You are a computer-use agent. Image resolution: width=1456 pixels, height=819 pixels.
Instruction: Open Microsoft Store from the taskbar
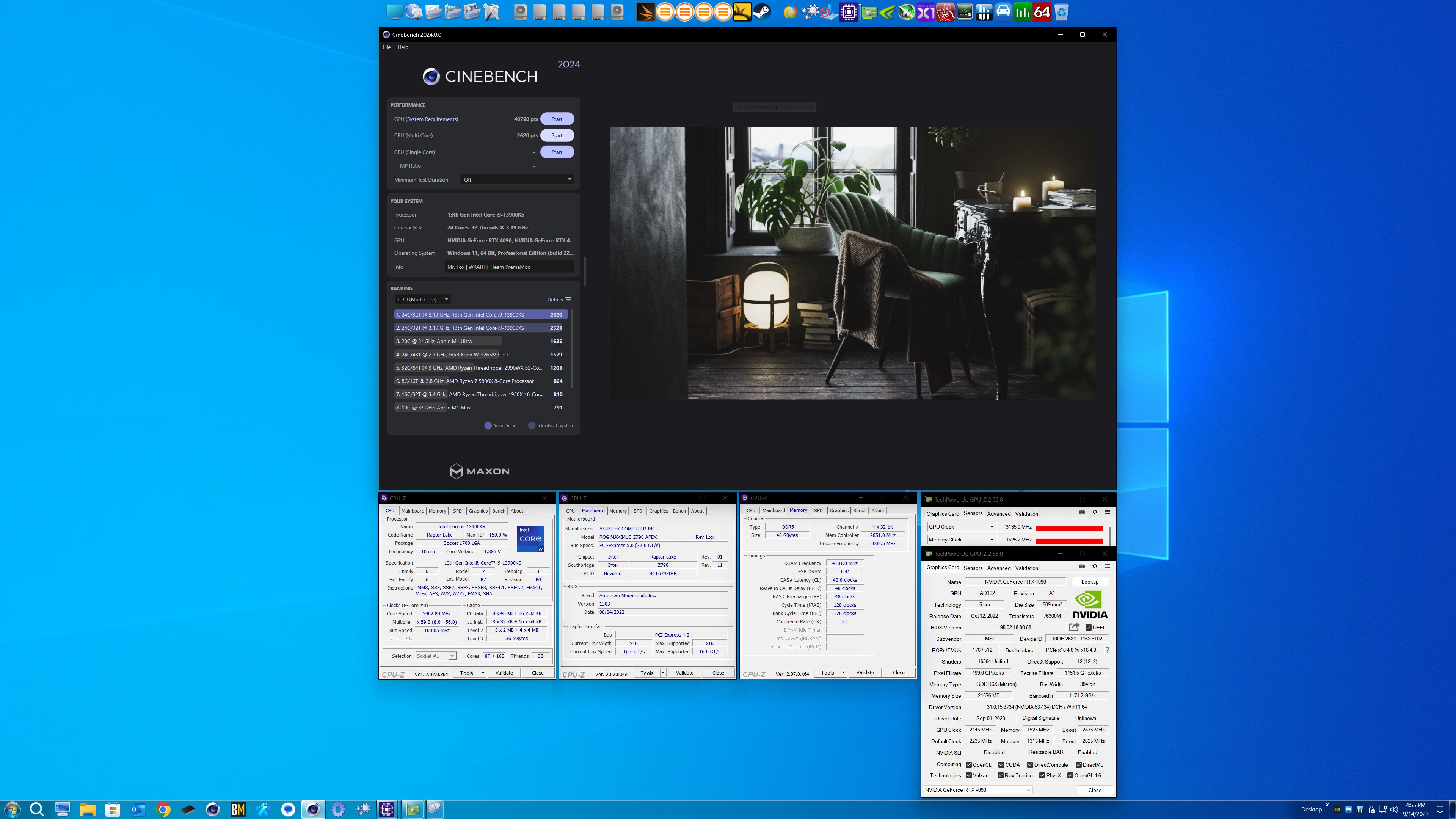113,810
